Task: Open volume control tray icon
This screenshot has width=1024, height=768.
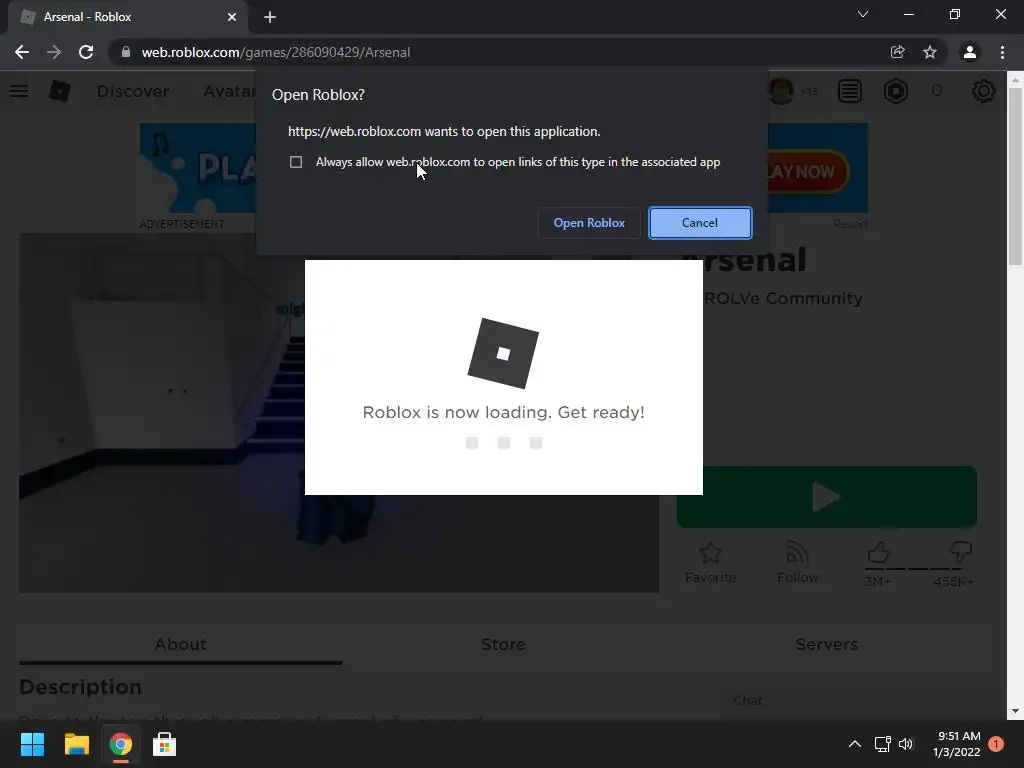Action: coord(906,744)
